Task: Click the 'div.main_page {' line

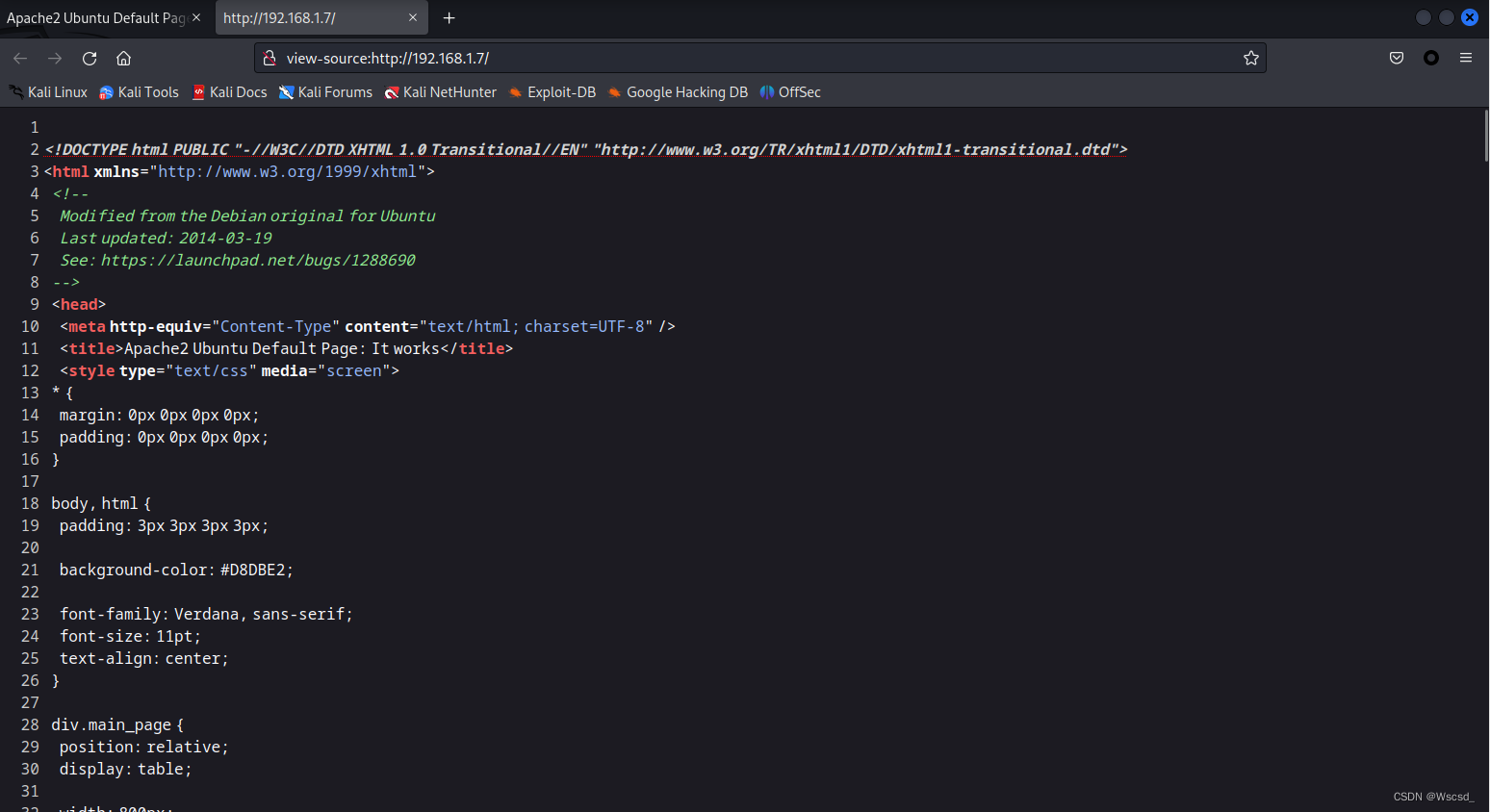Action: pyautogui.click(x=117, y=724)
